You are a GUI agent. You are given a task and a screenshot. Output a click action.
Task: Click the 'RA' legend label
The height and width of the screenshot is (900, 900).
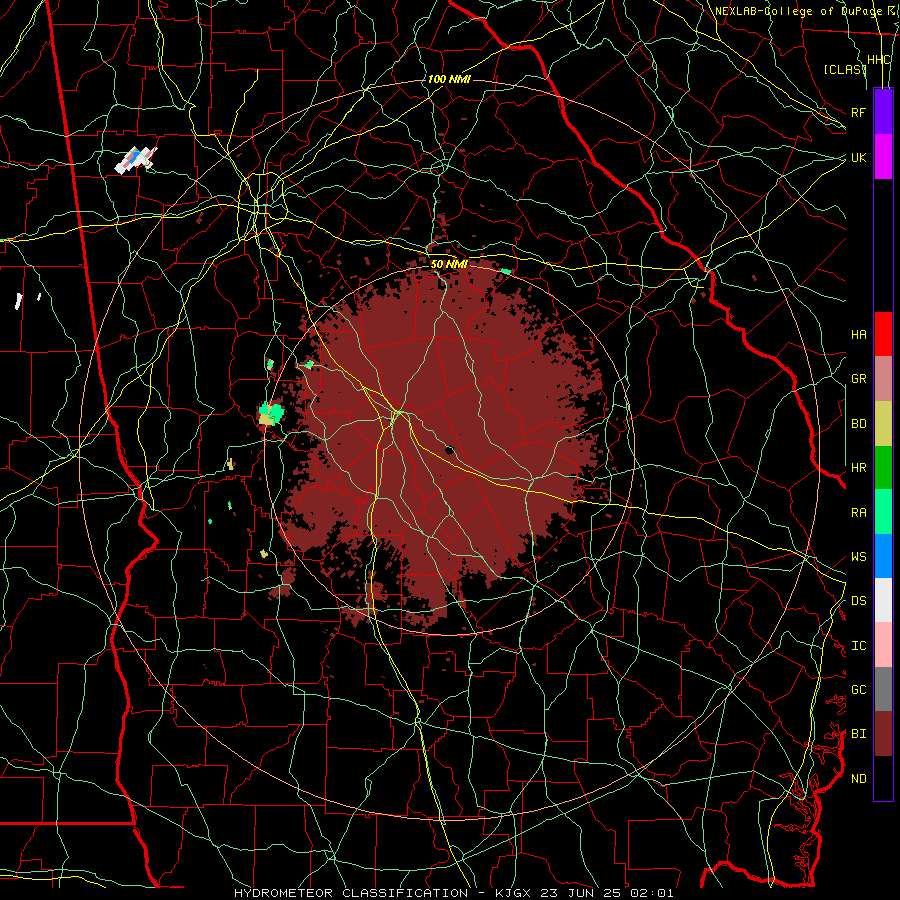pyautogui.click(x=859, y=513)
